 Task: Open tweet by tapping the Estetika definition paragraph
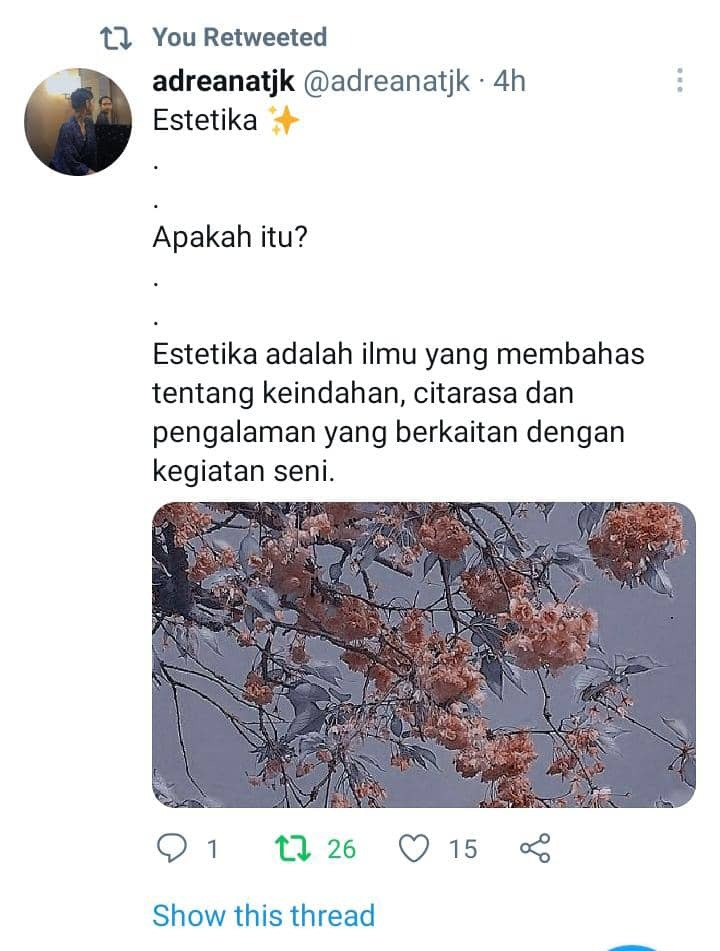click(x=398, y=412)
